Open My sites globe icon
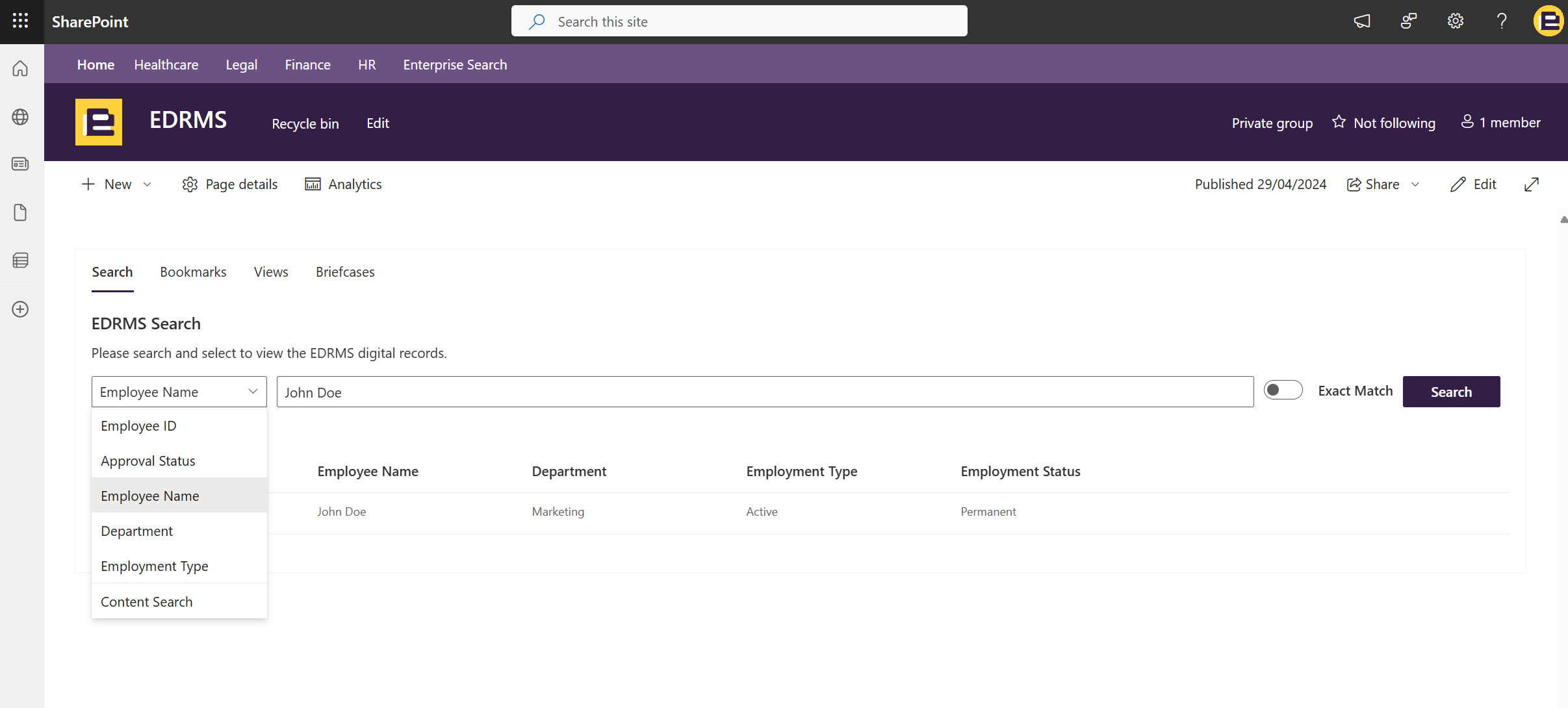 pos(20,117)
